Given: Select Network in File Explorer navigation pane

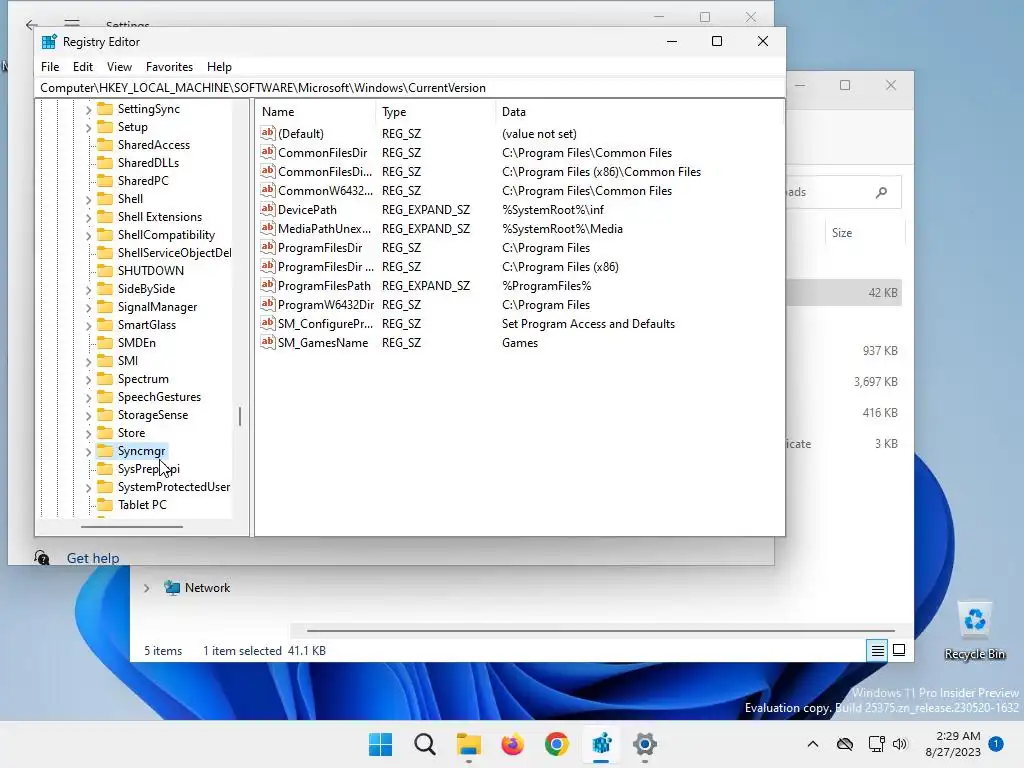Looking at the screenshot, I should [x=207, y=588].
